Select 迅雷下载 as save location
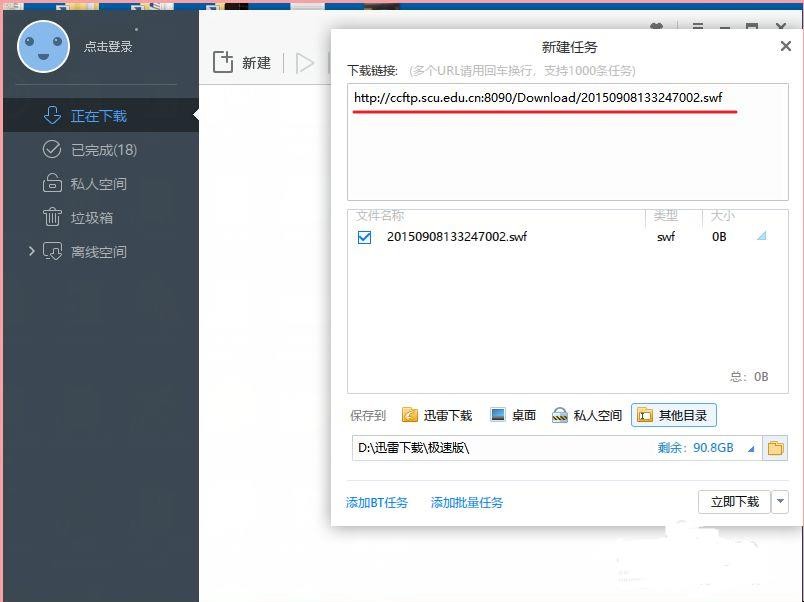 tap(436, 415)
